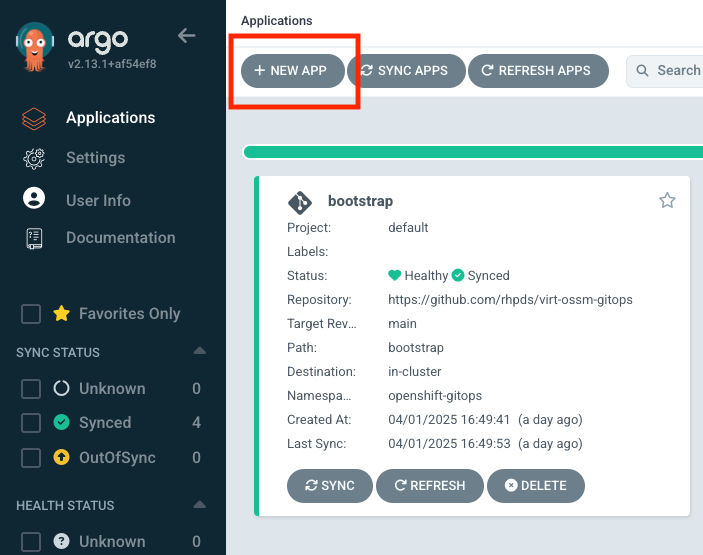Open Documentation via the book icon
703x555 pixels.
click(34, 238)
